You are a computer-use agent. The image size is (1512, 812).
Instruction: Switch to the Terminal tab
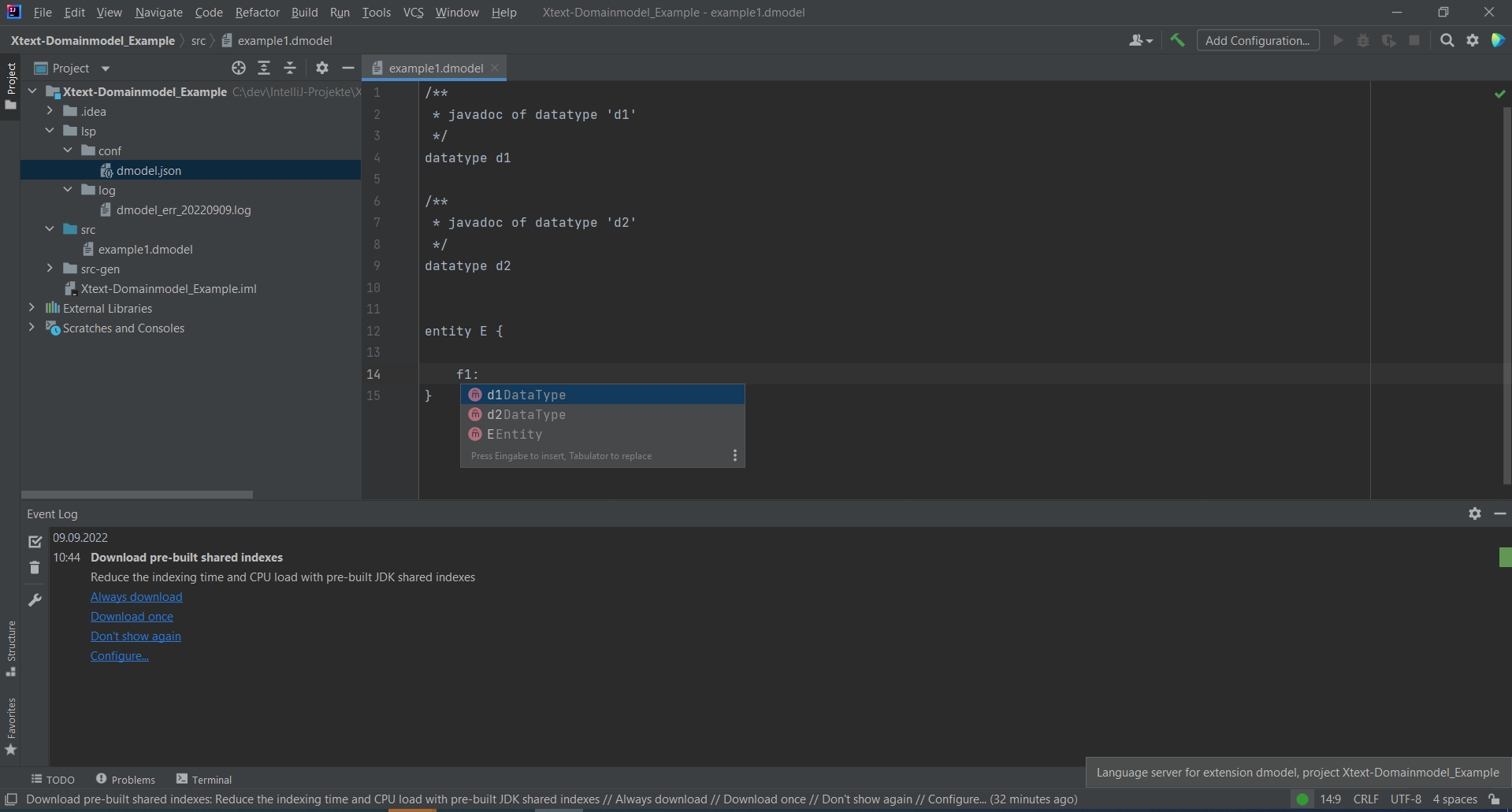[203, 779]
